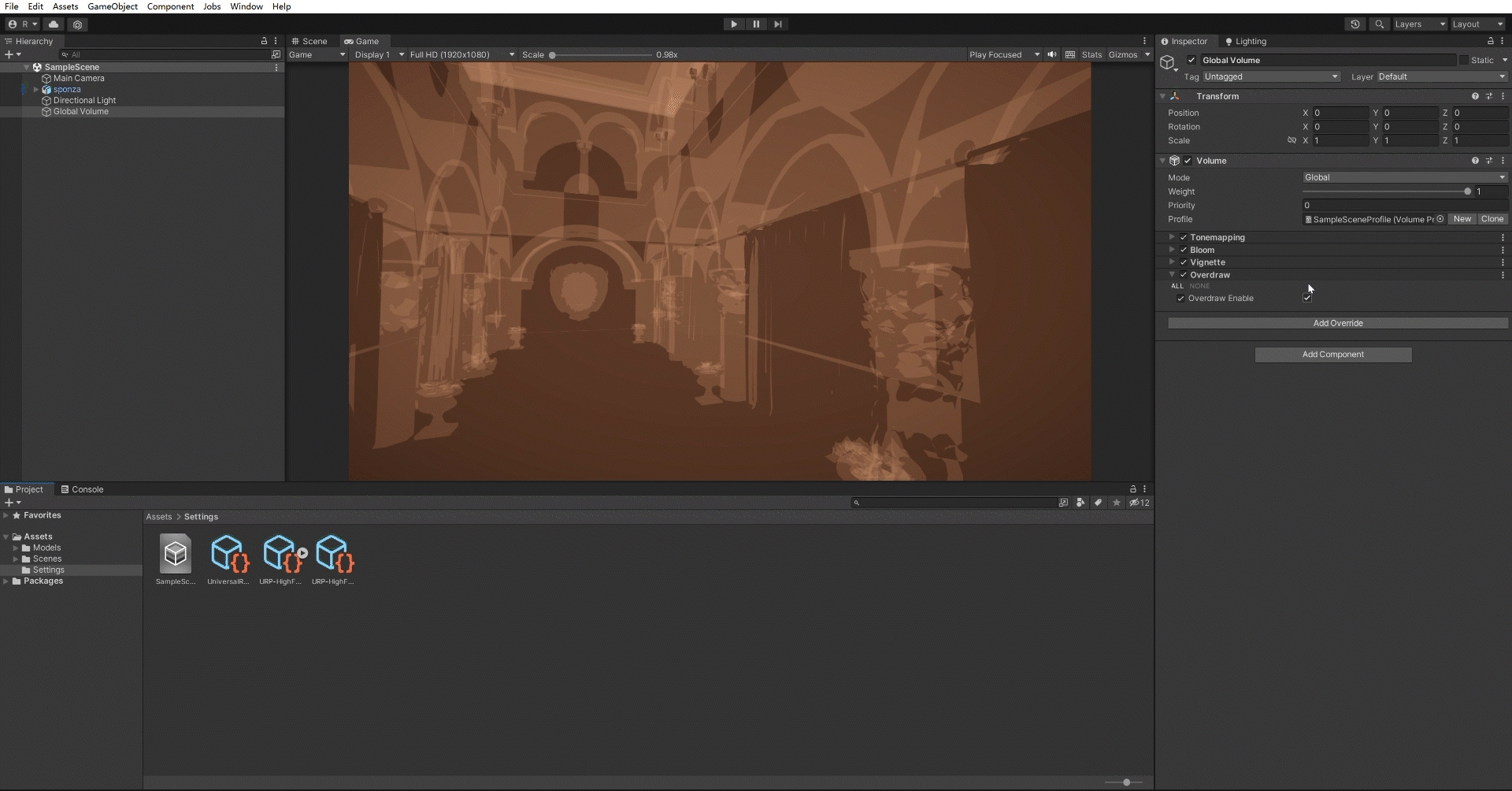Click the New profile button
The height and width of the screenshot is (791, 1512).
(1462, 219)
